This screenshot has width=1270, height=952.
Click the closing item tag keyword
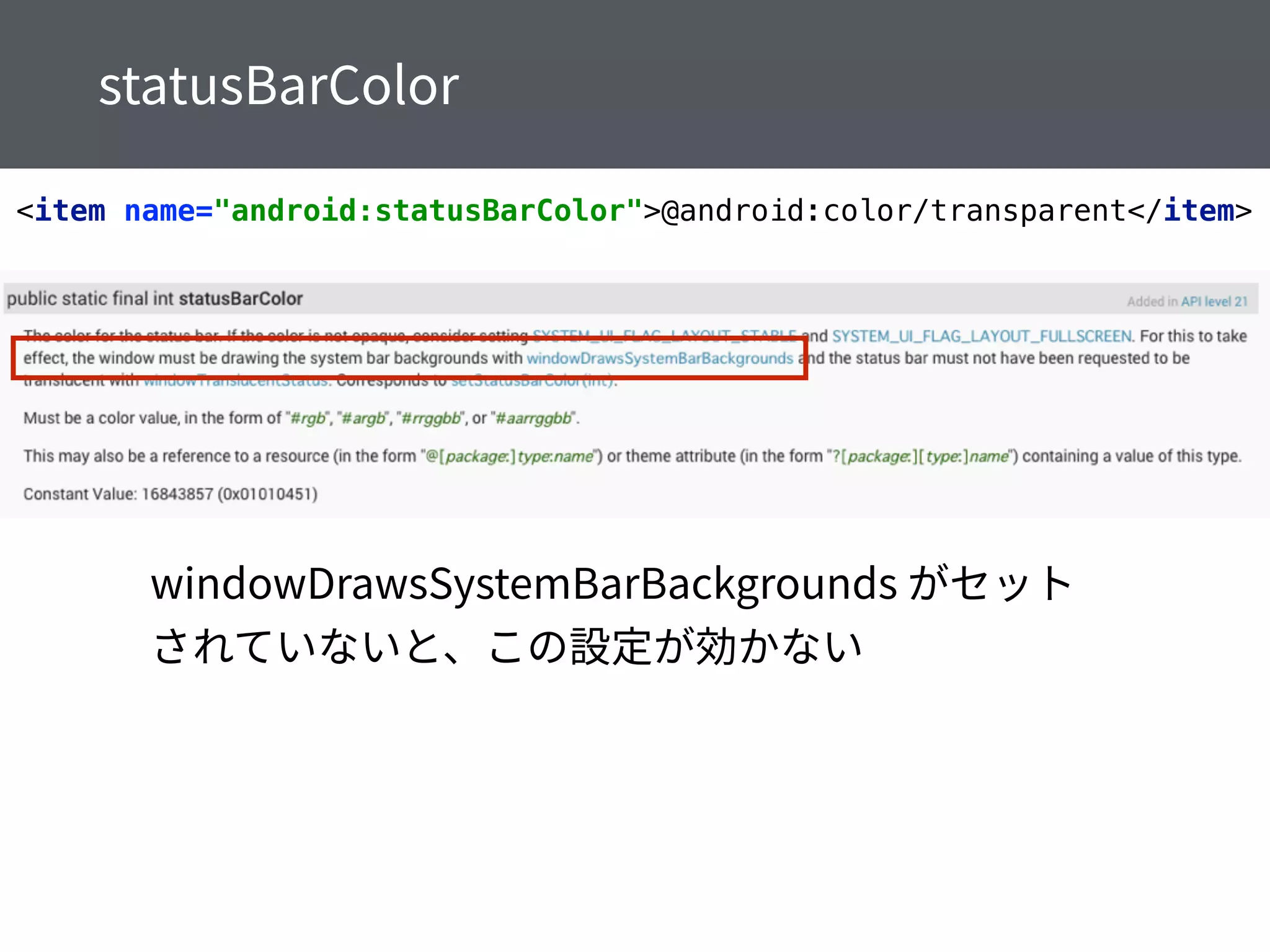click(1199, 211)
